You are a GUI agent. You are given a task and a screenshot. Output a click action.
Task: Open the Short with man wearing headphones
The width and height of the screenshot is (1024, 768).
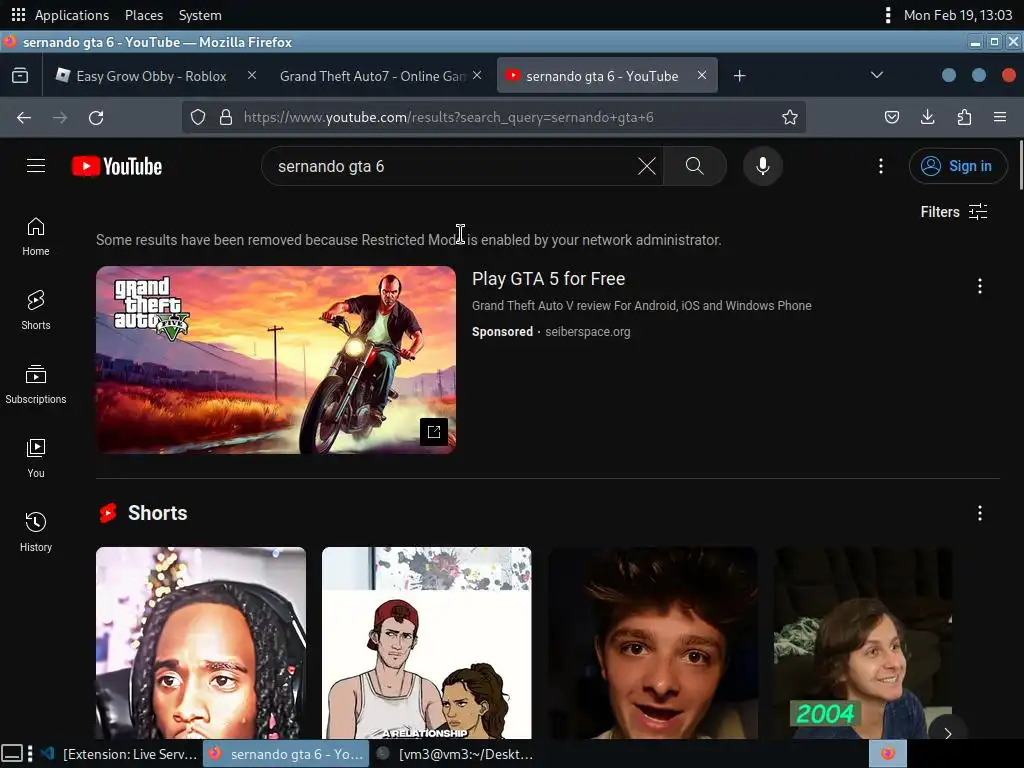(x=200, y=643)
